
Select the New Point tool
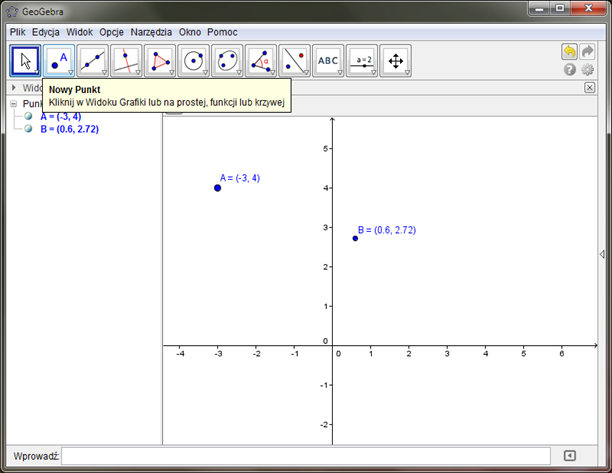(59, 61)
